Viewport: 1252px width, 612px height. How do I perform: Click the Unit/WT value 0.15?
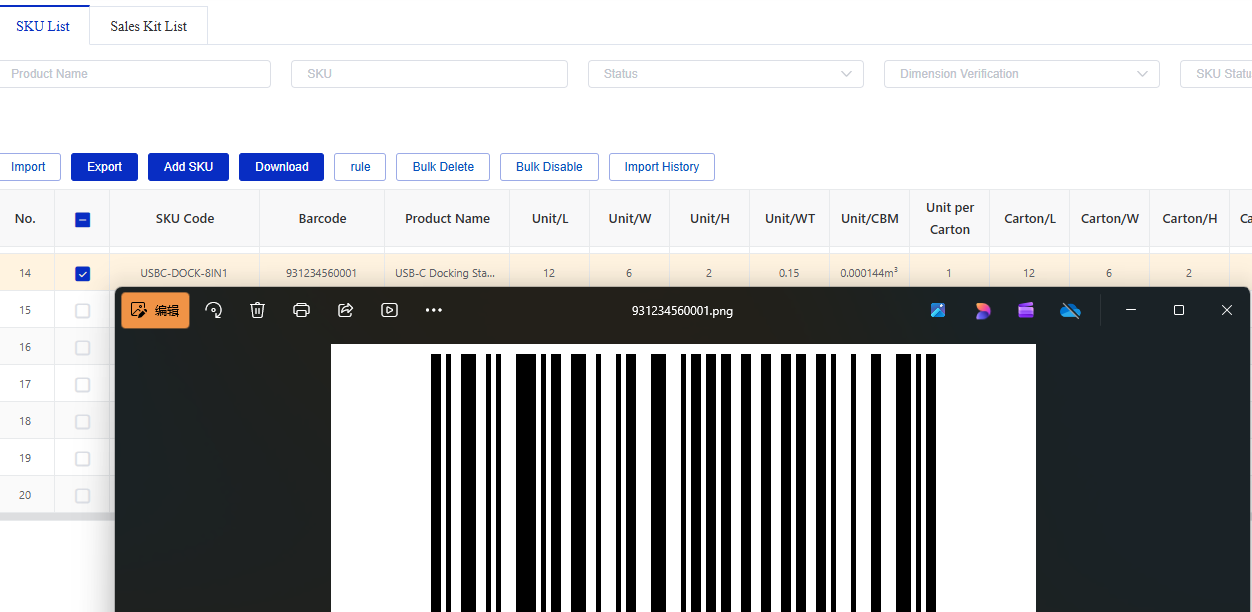(x=789, y=273)
